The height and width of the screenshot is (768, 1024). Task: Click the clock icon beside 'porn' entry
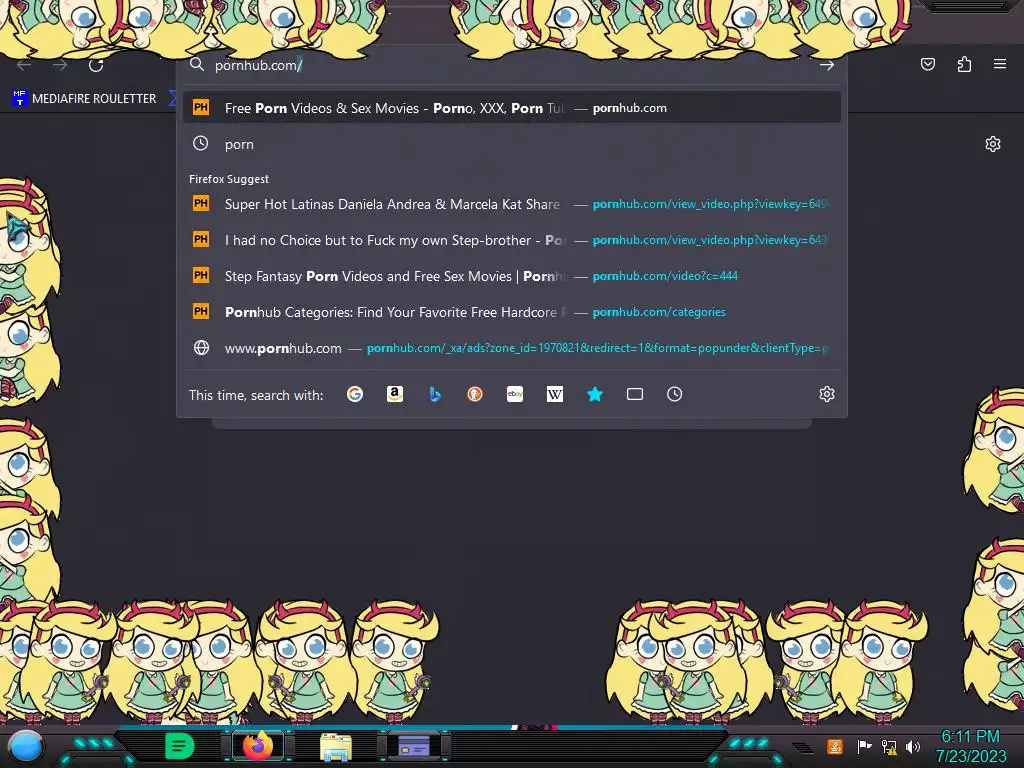(x=200, y=144)
